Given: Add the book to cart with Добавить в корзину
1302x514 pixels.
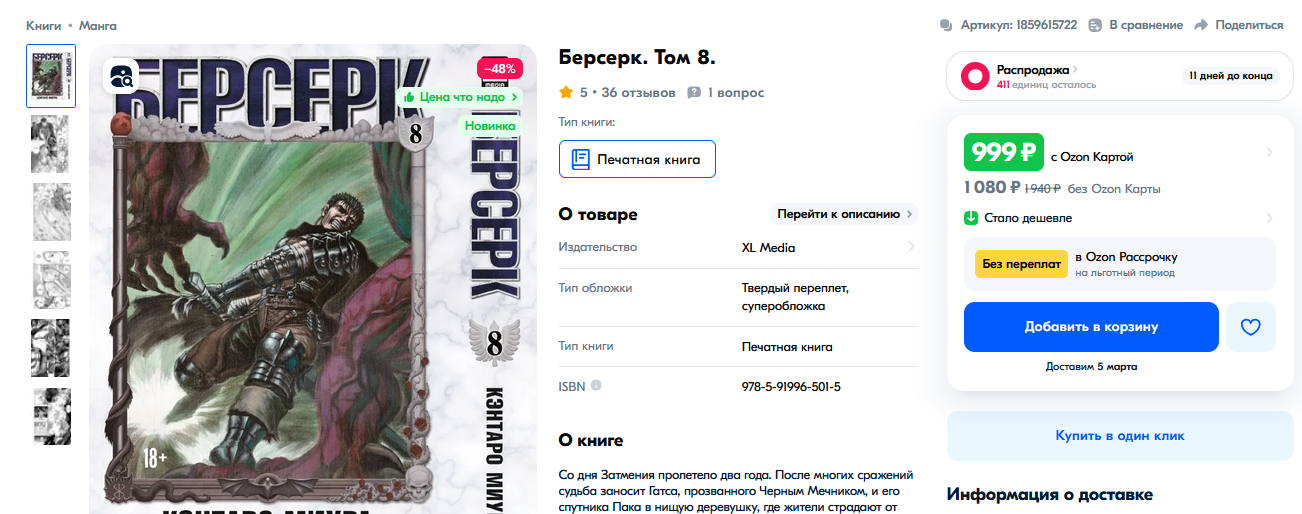Looking at the screenshot, I should (x=1091, y=327).
